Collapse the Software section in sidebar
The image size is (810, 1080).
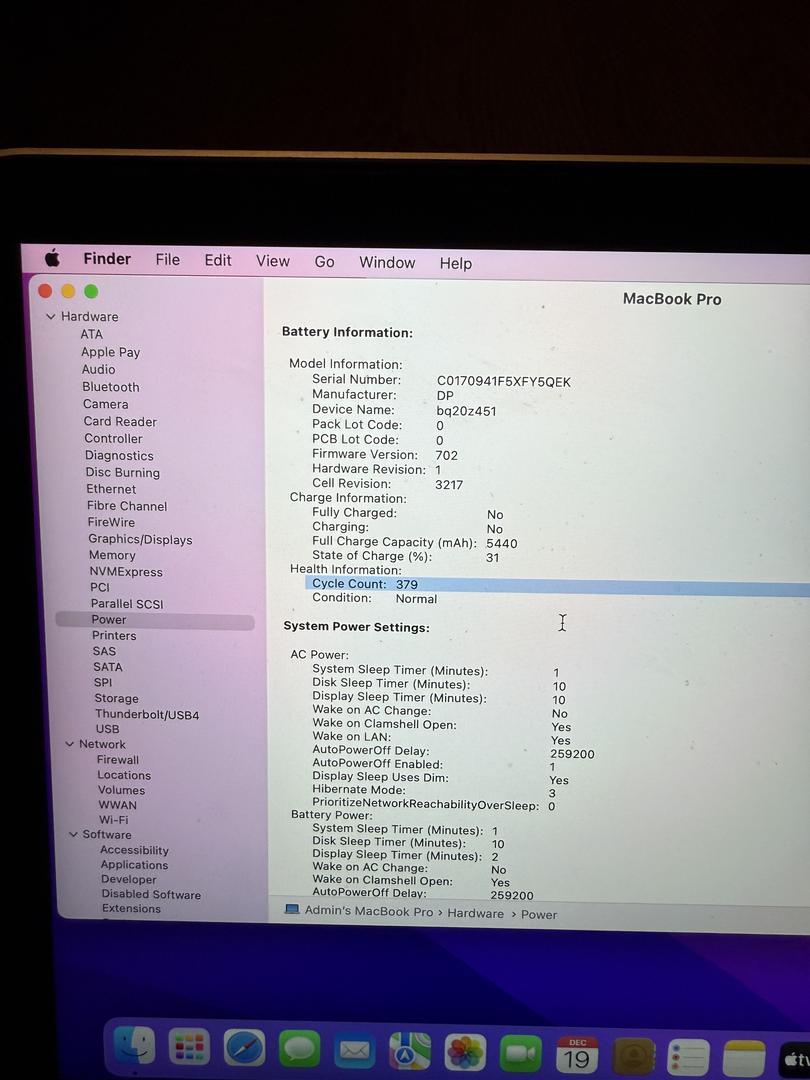(x=73, y=835)
